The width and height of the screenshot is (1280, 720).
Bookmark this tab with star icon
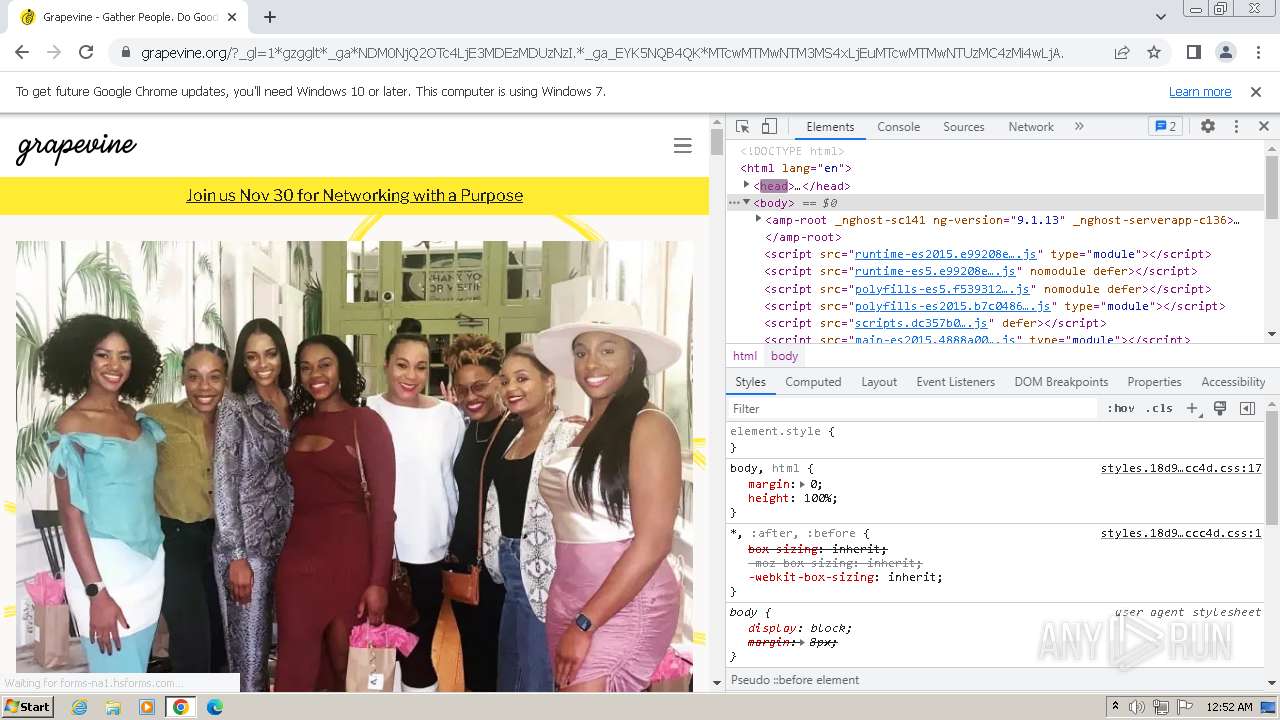1154,52
